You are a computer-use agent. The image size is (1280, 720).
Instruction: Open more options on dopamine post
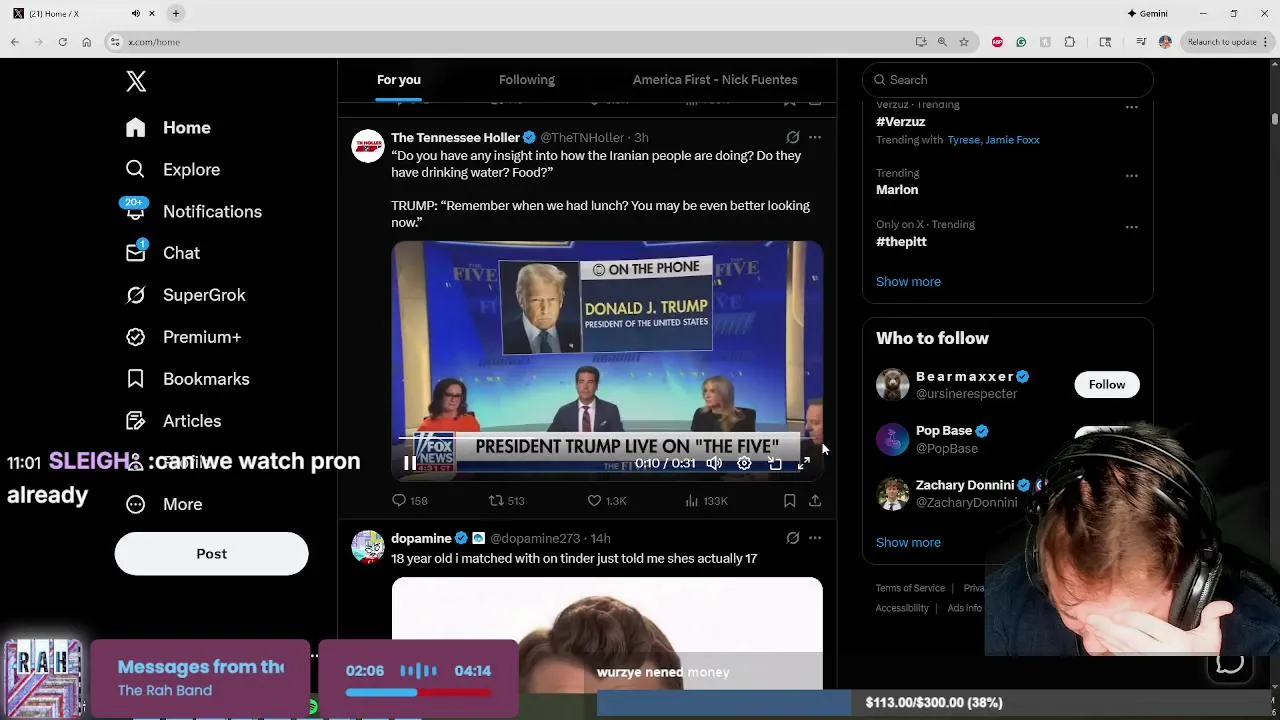pos(815,539)
